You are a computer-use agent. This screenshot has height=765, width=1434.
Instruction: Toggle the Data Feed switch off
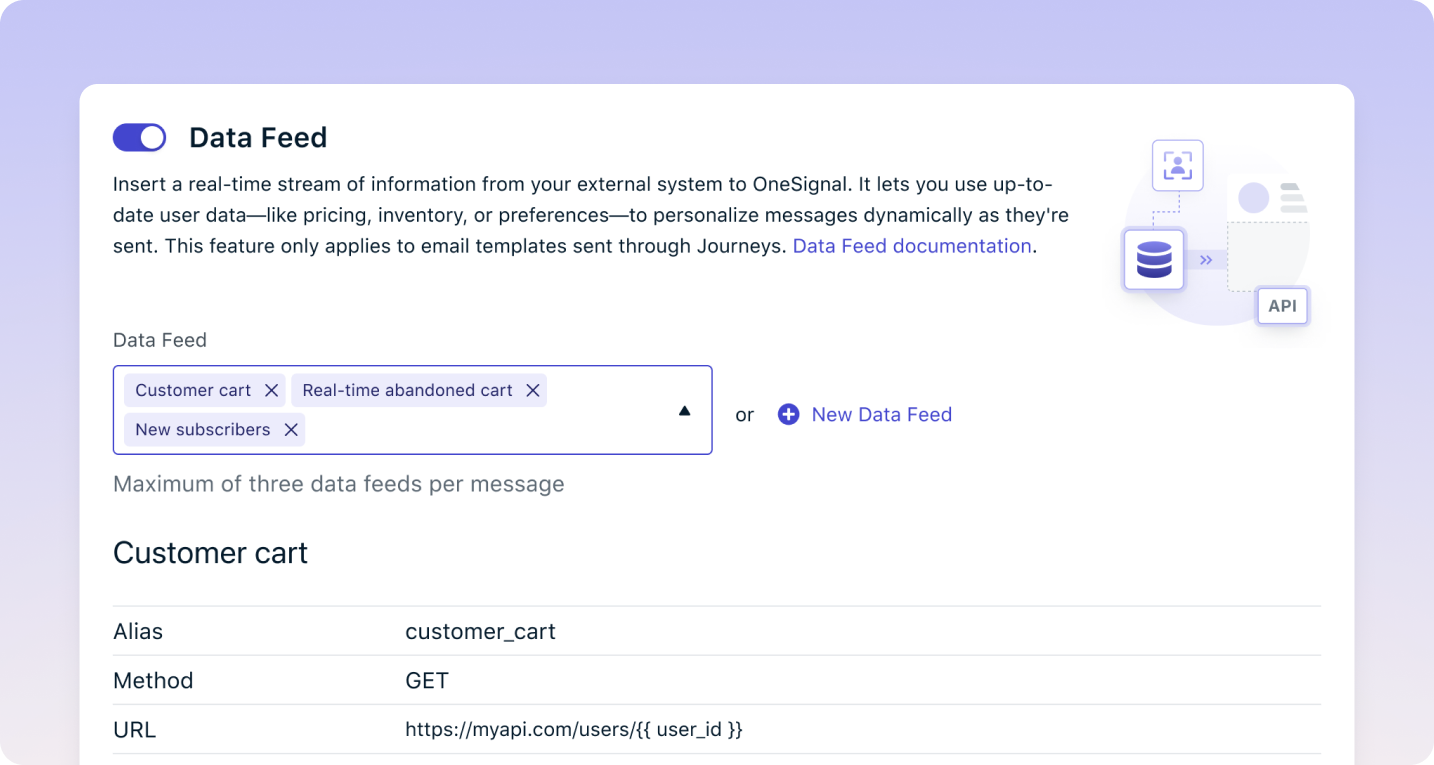click(139, 138)
